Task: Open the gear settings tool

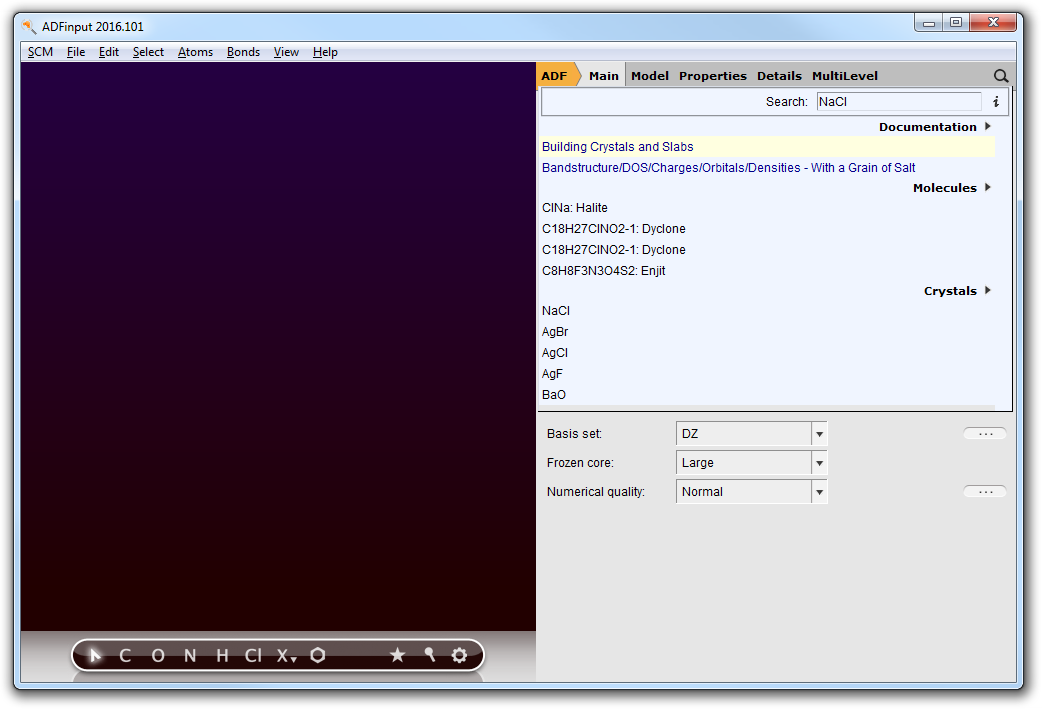Action: coord(459,655)
